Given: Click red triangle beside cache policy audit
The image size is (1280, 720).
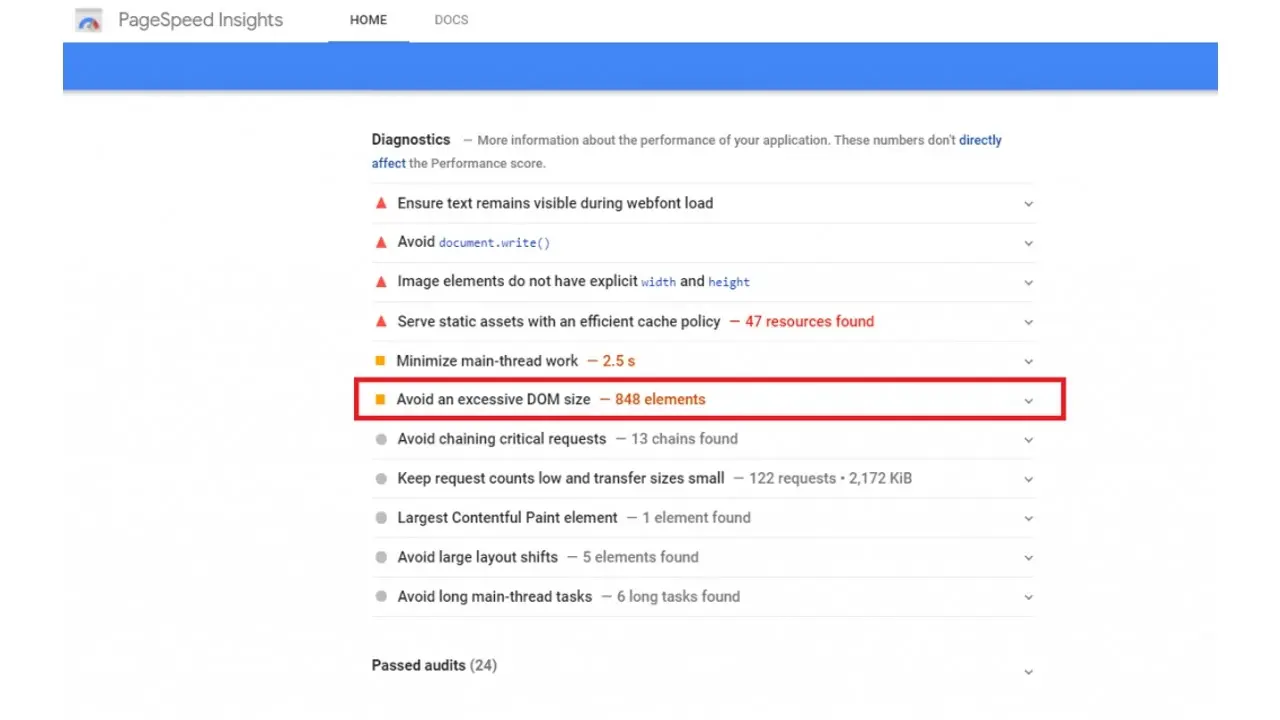Looking at the screenshot, I should tap(380, 321).
